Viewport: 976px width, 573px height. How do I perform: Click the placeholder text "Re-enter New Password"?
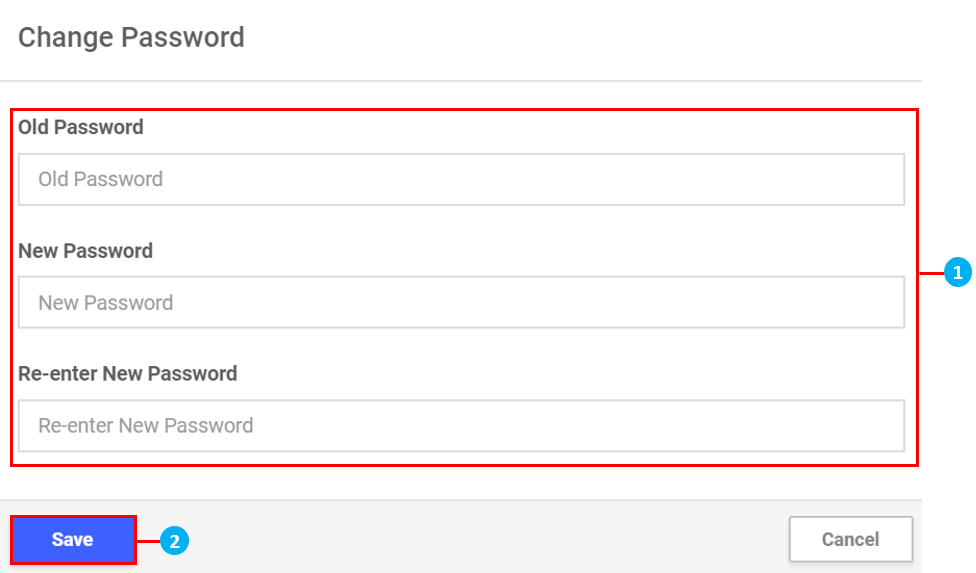click(145, 426)
